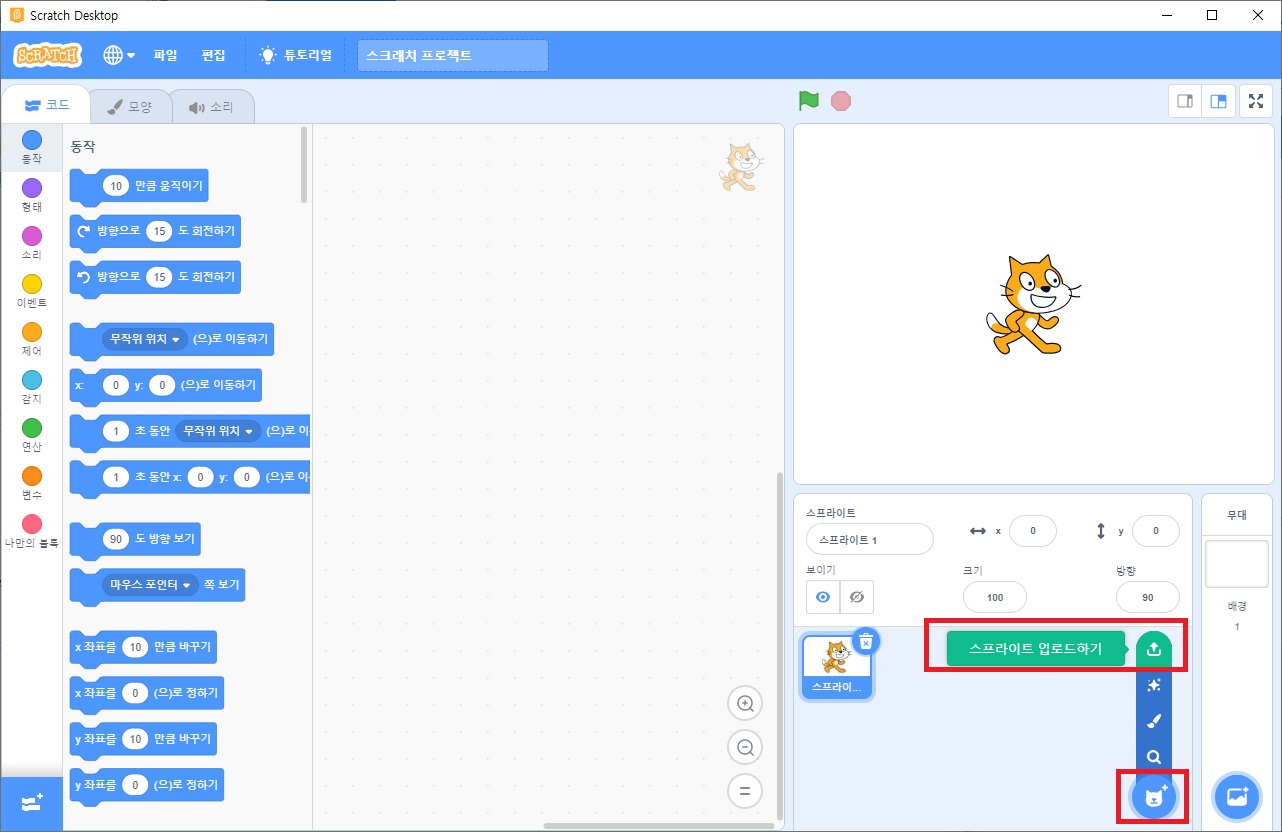The width and height of the screenshot is (1282, 832).
Task: Click the 90 도 방향 보기 block
Action: (135, 540)
